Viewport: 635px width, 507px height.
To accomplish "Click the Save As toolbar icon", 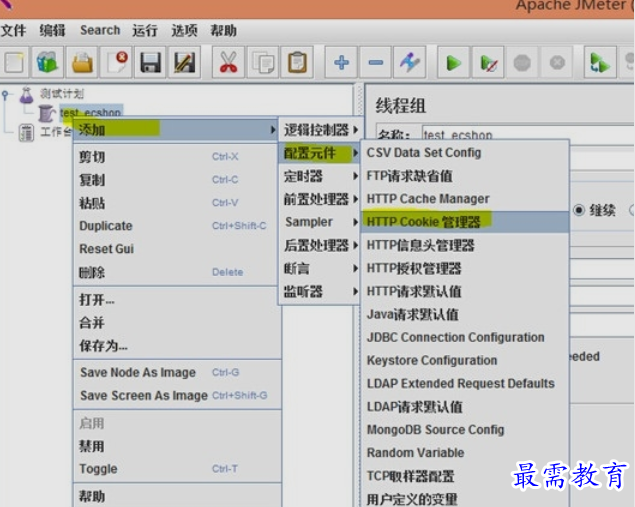I will (x=185, y=63).
